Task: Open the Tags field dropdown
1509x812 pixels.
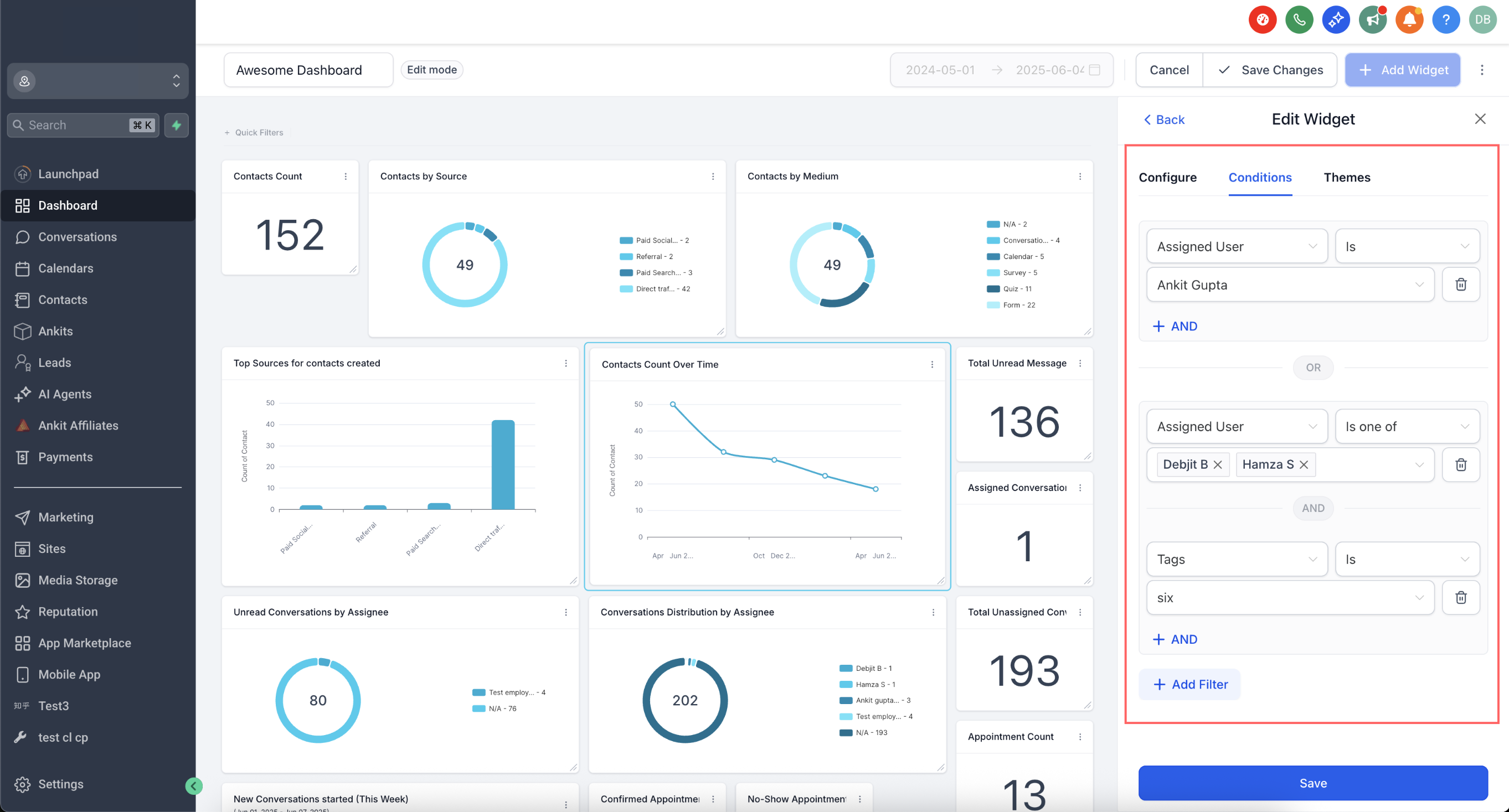Action: (1236, 559)
